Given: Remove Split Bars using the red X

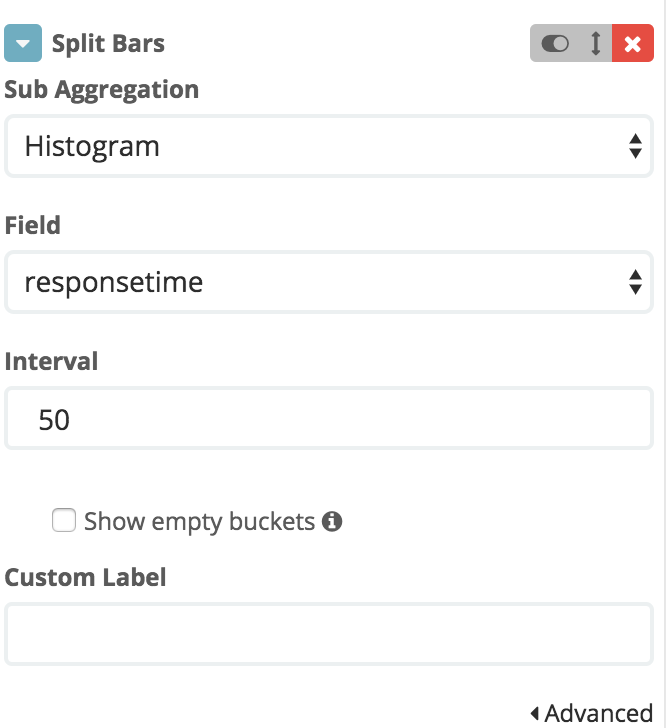Looking at the screenshot, I should (633, 43).
